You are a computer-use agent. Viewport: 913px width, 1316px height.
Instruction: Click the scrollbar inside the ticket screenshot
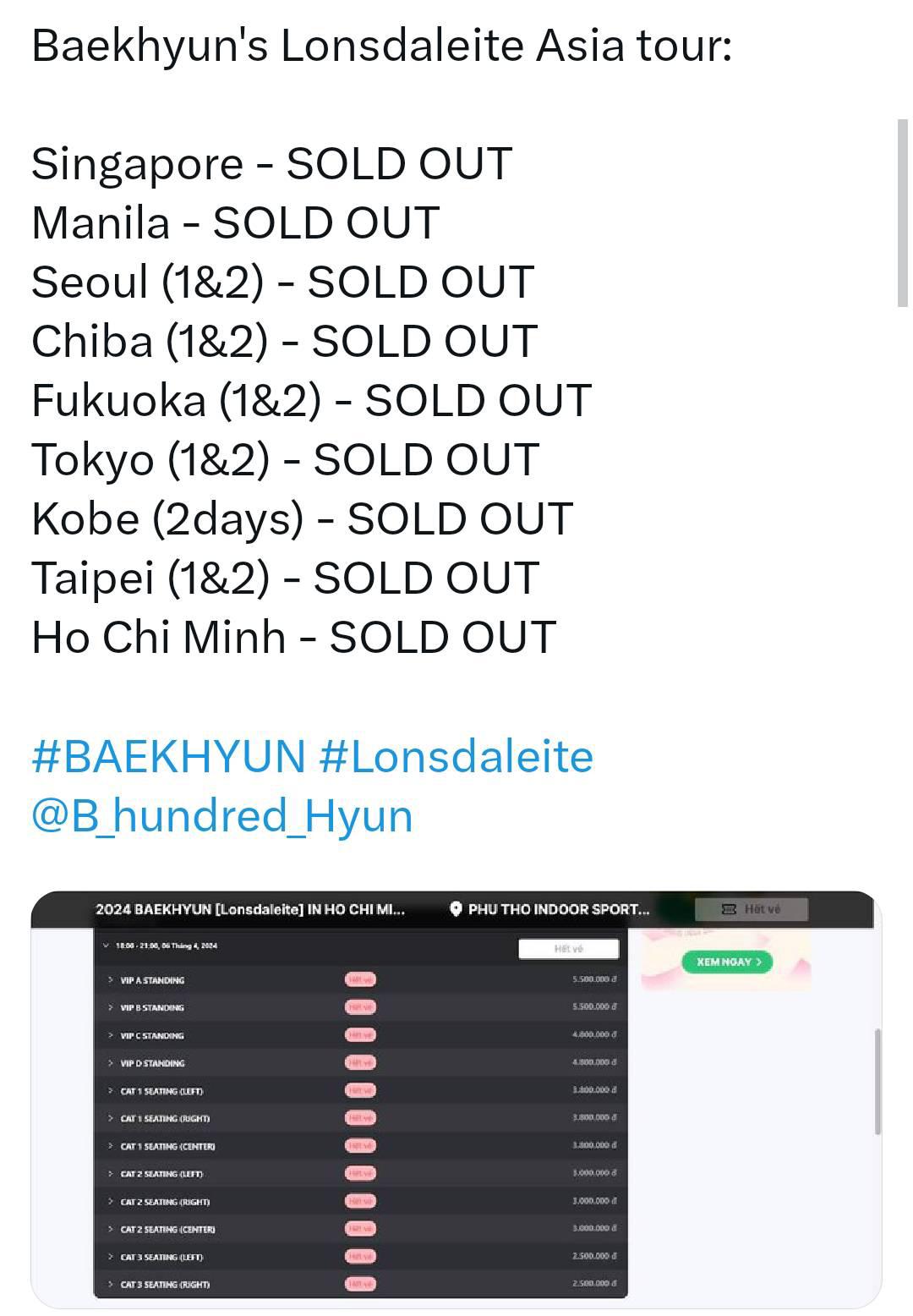[x=877, y=1082]
